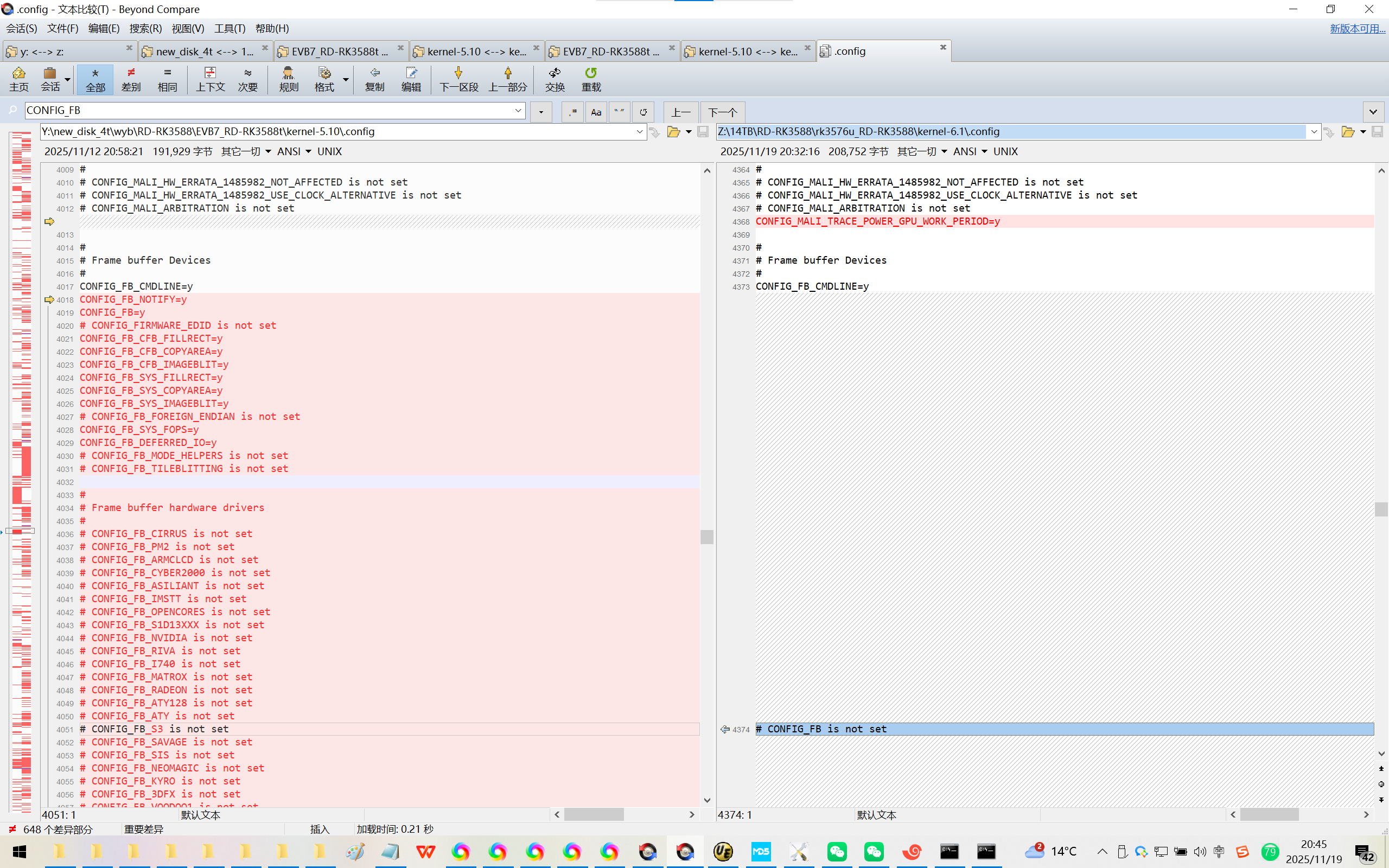Click 下一个 to find the next match
This screenshot has width=1389, height=868.
[x=722, y=112]
